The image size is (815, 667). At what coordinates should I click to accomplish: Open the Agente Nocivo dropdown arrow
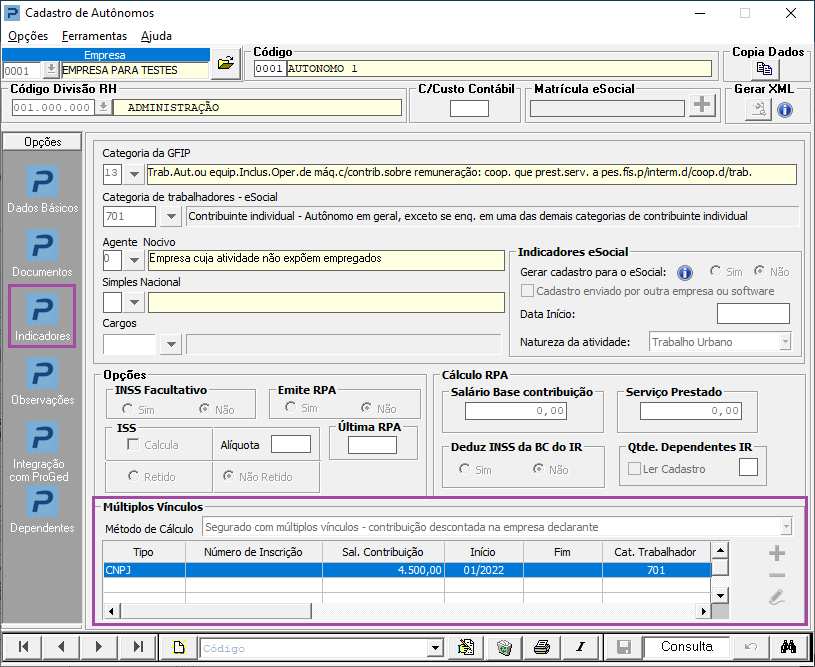point(135,260)
